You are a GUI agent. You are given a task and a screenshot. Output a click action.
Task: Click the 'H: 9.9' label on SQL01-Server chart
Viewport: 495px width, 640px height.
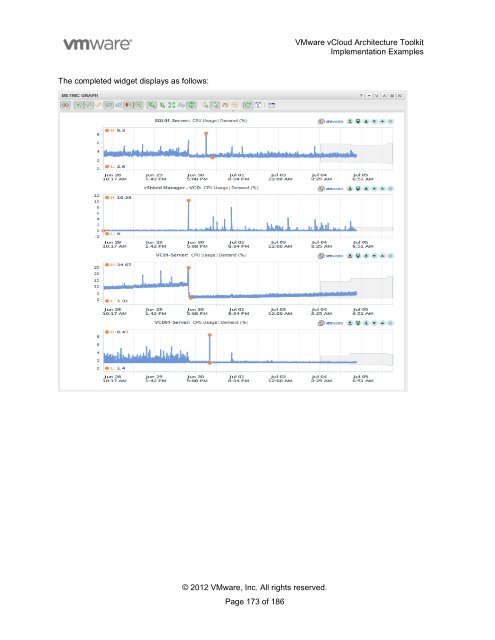(x=115, y=131)
